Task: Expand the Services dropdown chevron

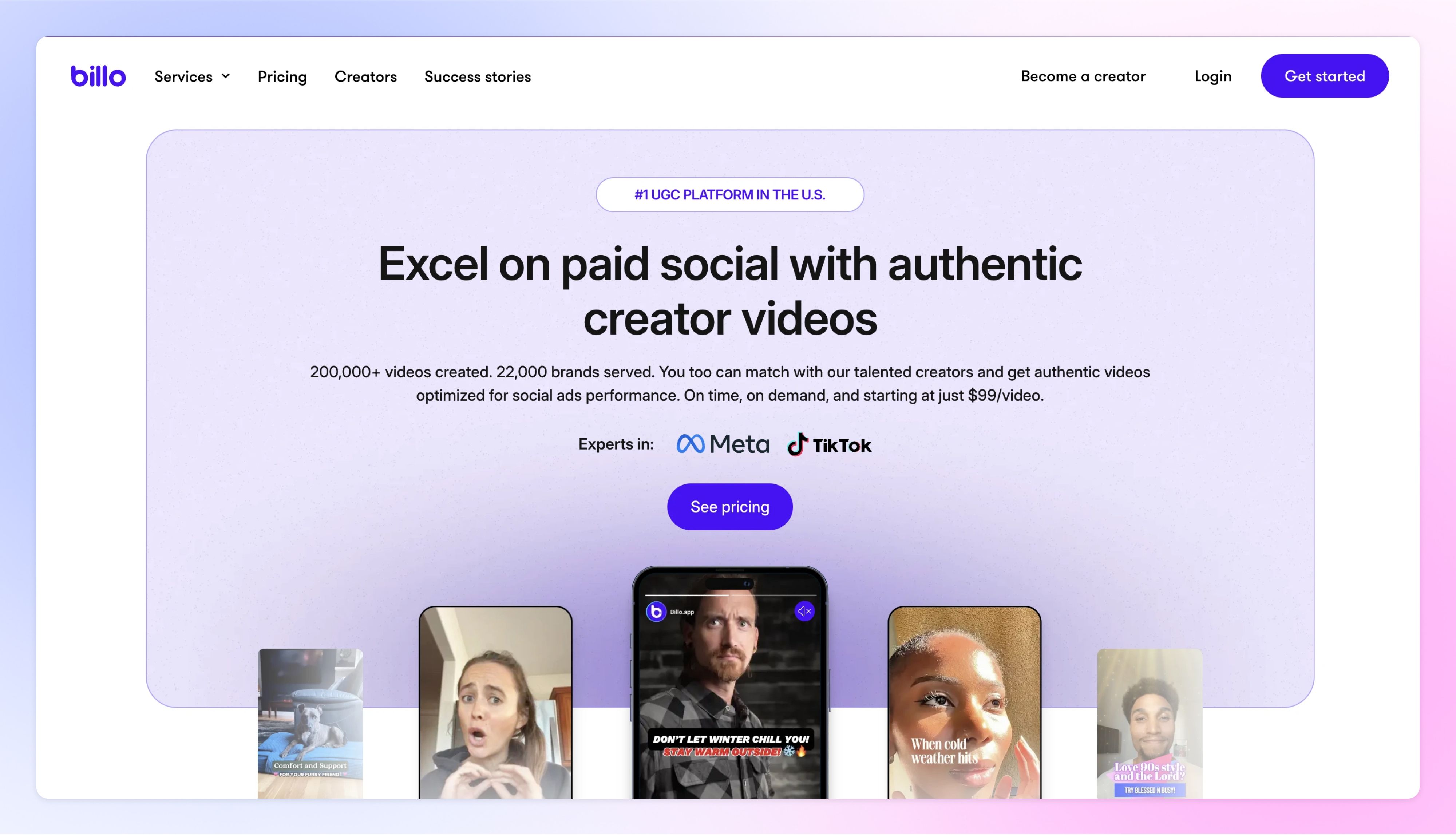Action: coord(225,76)
